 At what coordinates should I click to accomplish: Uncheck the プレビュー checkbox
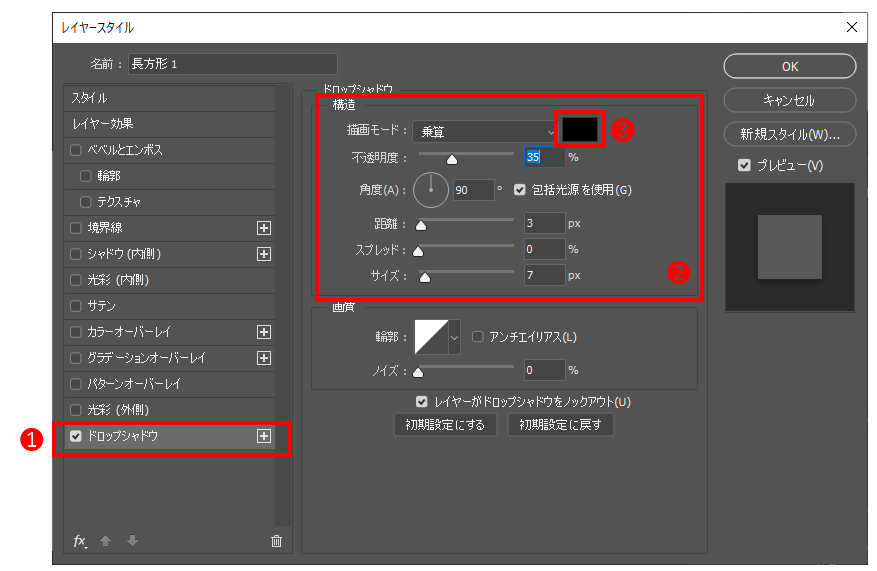tap(744, 165)
